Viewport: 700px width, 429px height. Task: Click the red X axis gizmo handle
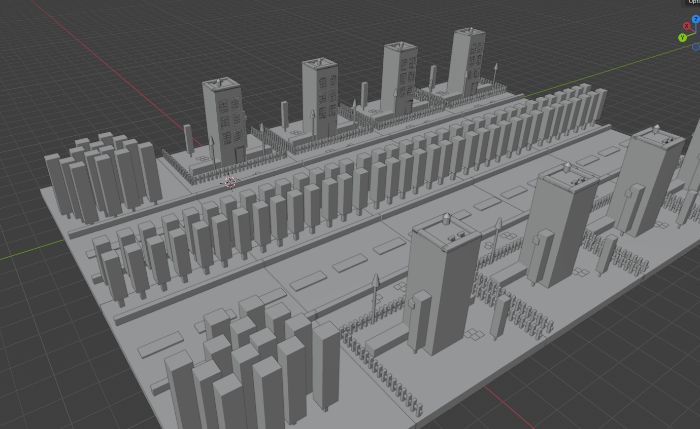point(687,26)
